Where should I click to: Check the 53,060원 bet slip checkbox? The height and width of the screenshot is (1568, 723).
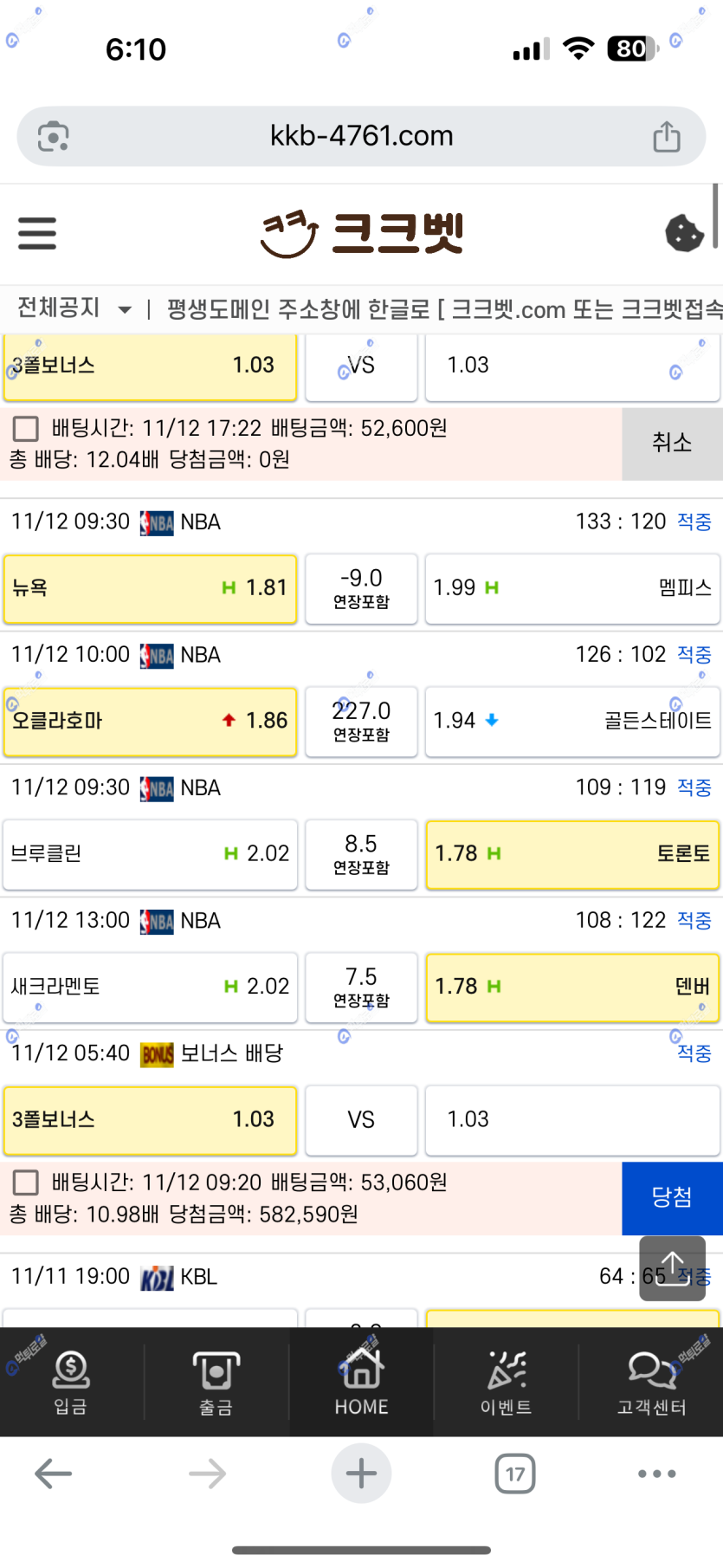coord(26,1182)
